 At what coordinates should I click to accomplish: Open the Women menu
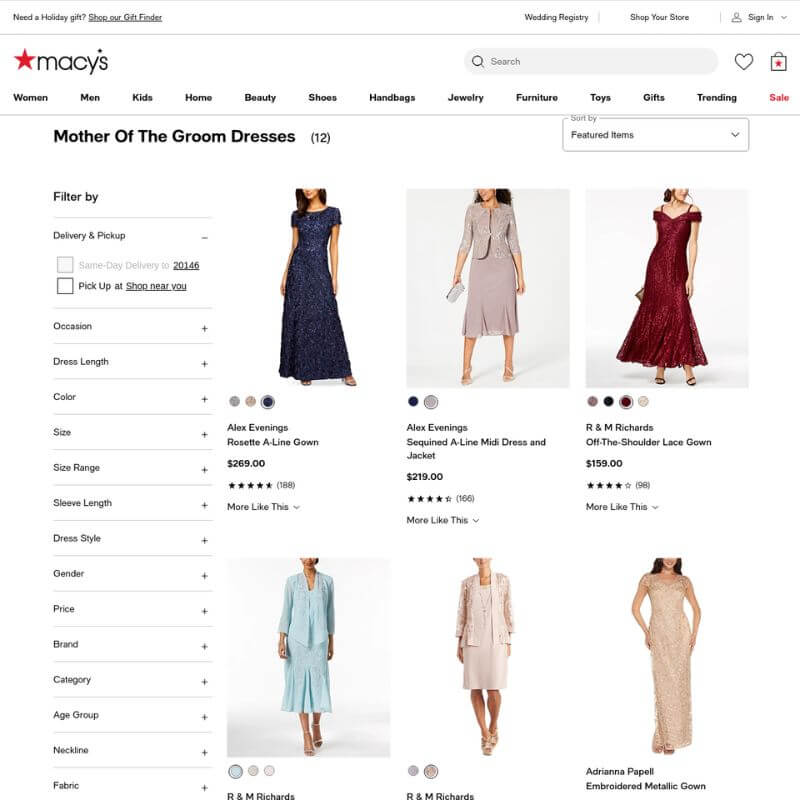click(31, 97)
